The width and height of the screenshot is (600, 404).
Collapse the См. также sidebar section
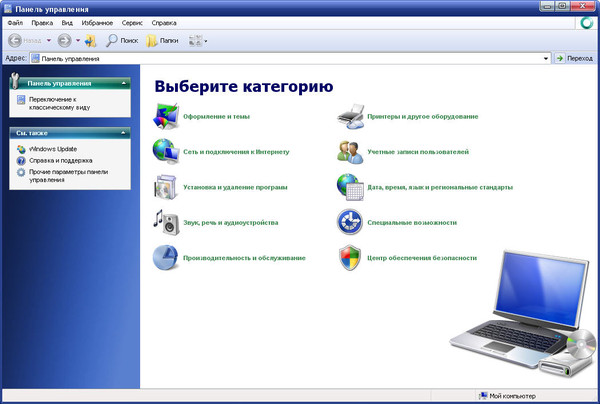tap(123, 133)
